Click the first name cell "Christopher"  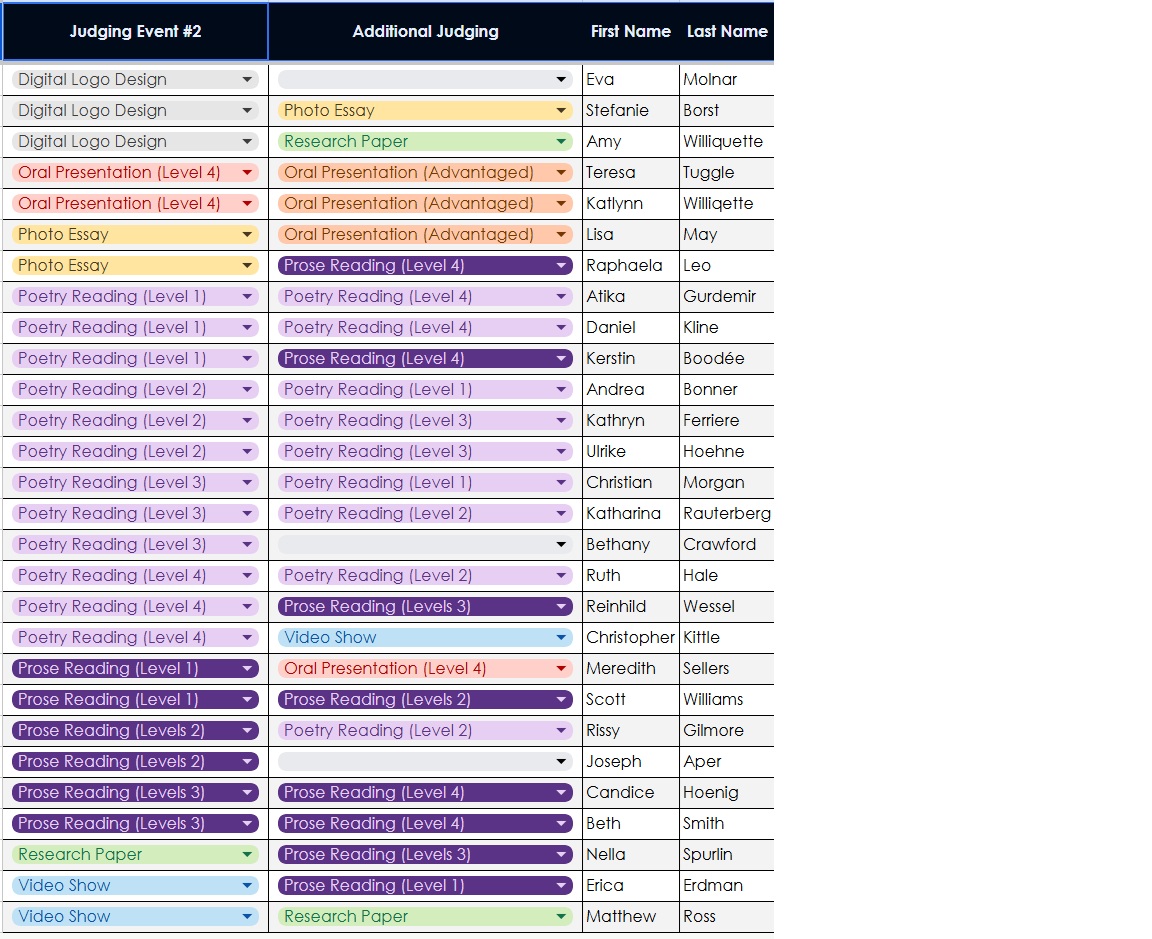pos(630,638)
